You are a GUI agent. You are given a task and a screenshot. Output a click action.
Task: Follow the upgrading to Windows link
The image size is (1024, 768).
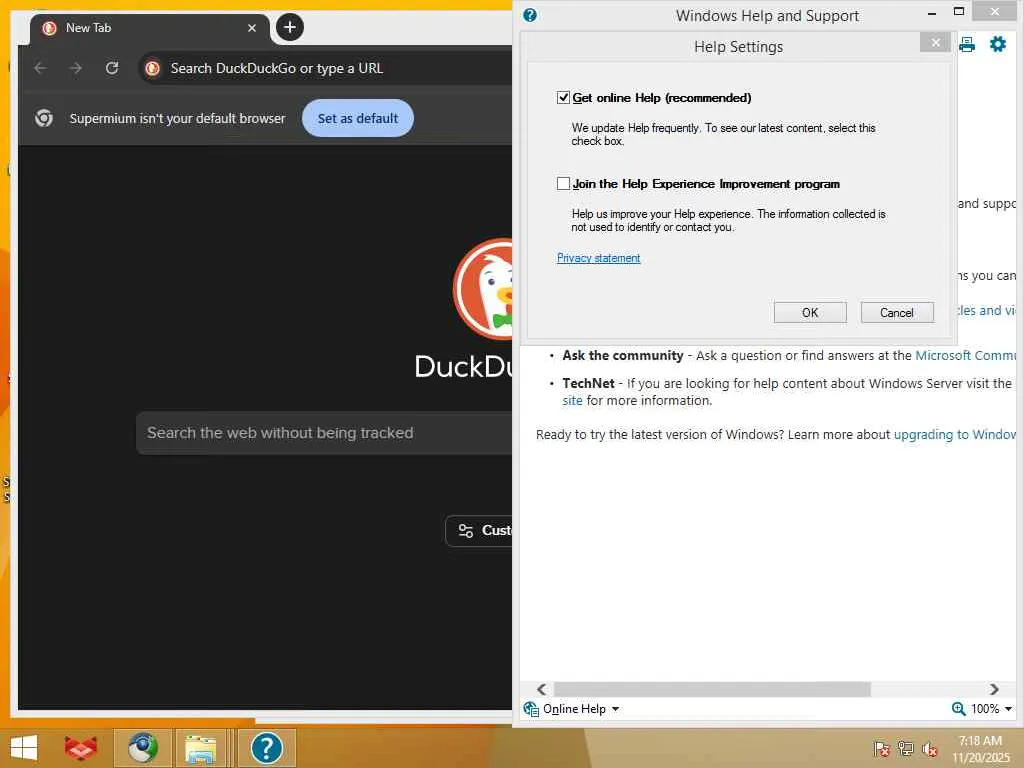click(x=955, y=434)
